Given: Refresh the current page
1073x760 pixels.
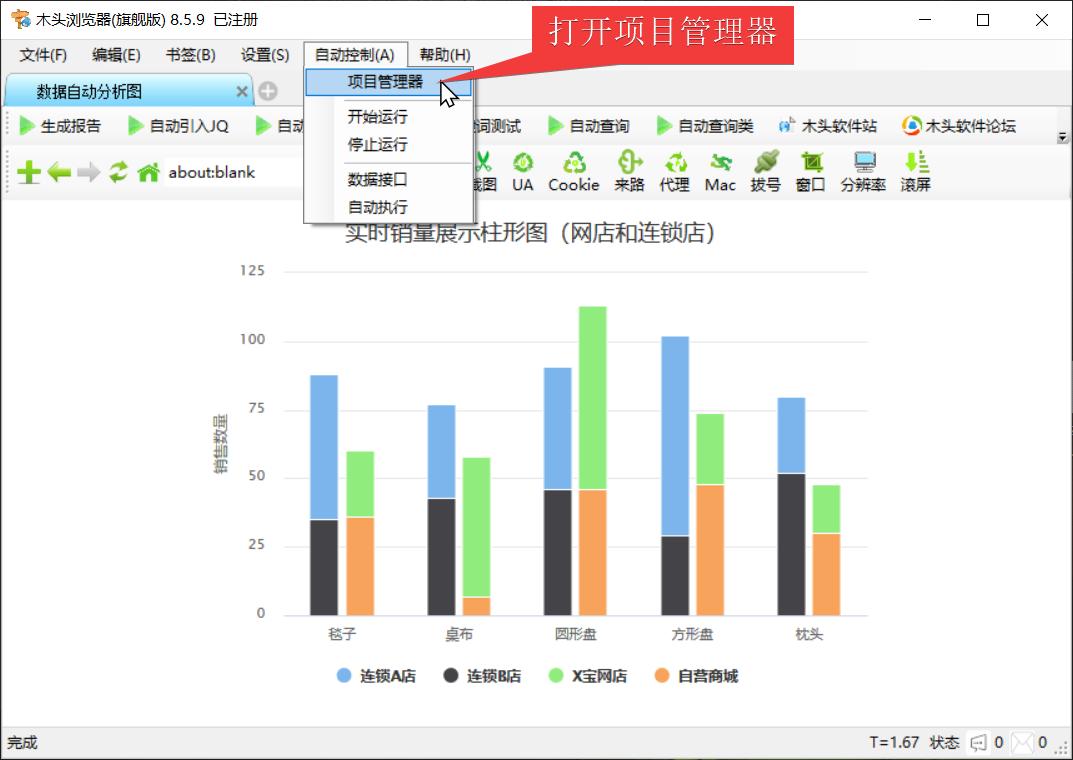Looking at the screenshot, I should 119,171.
